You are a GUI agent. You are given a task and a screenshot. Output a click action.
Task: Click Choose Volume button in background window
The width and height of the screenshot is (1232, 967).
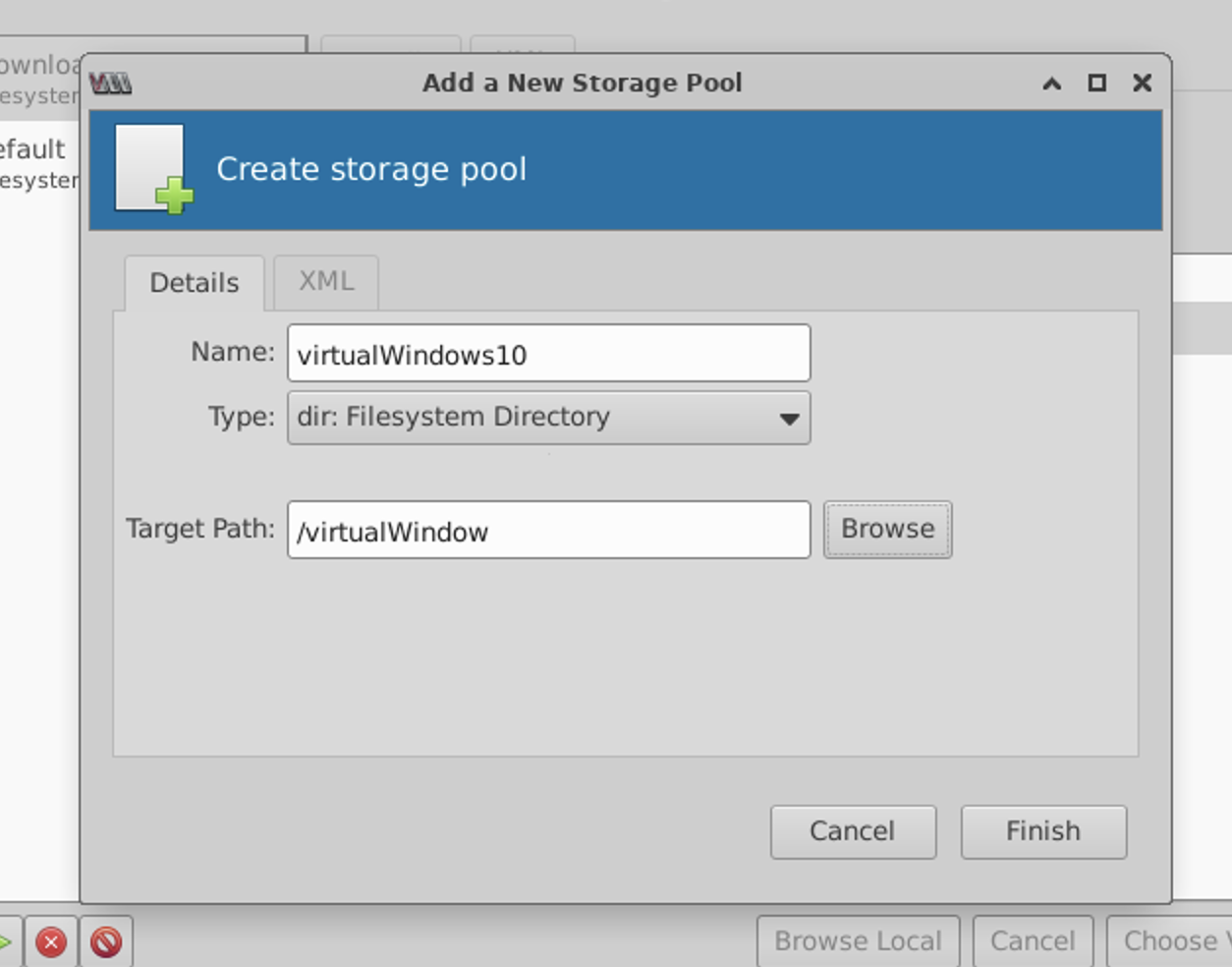click(1169, 941)
